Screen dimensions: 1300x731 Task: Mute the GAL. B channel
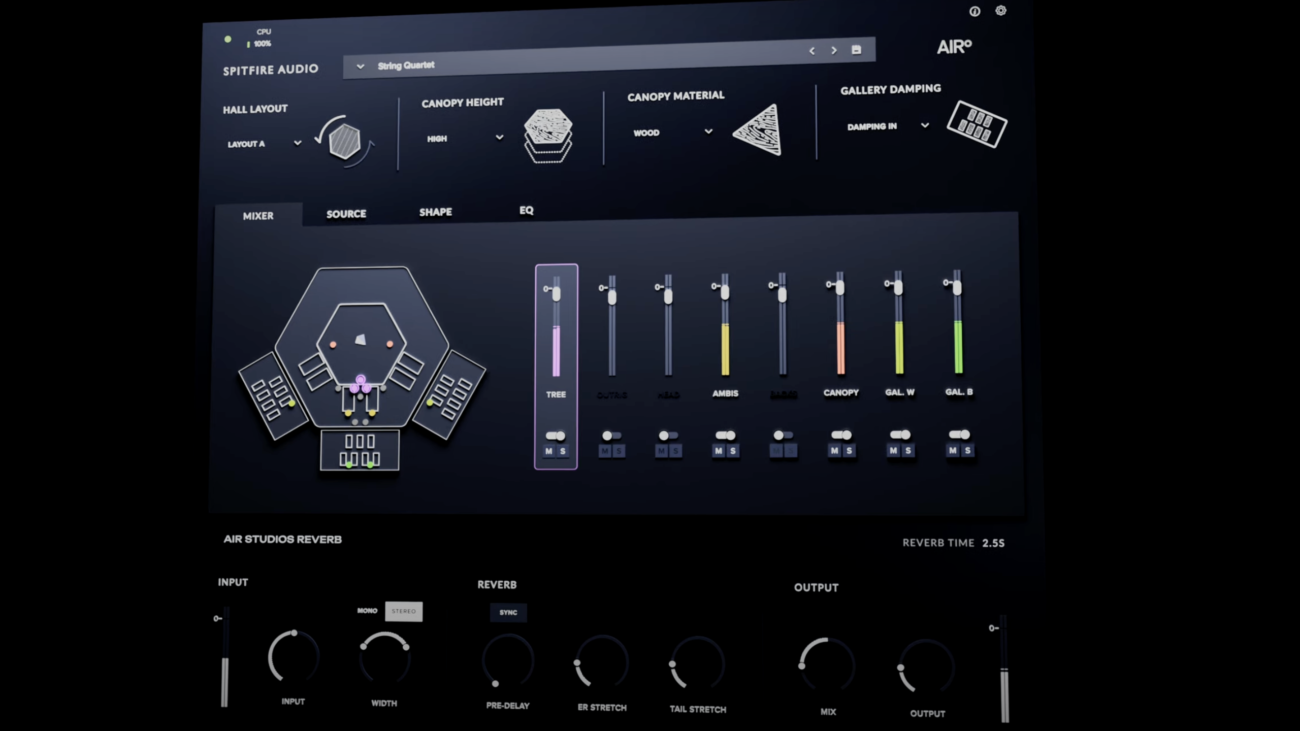(x=952, y=450)
